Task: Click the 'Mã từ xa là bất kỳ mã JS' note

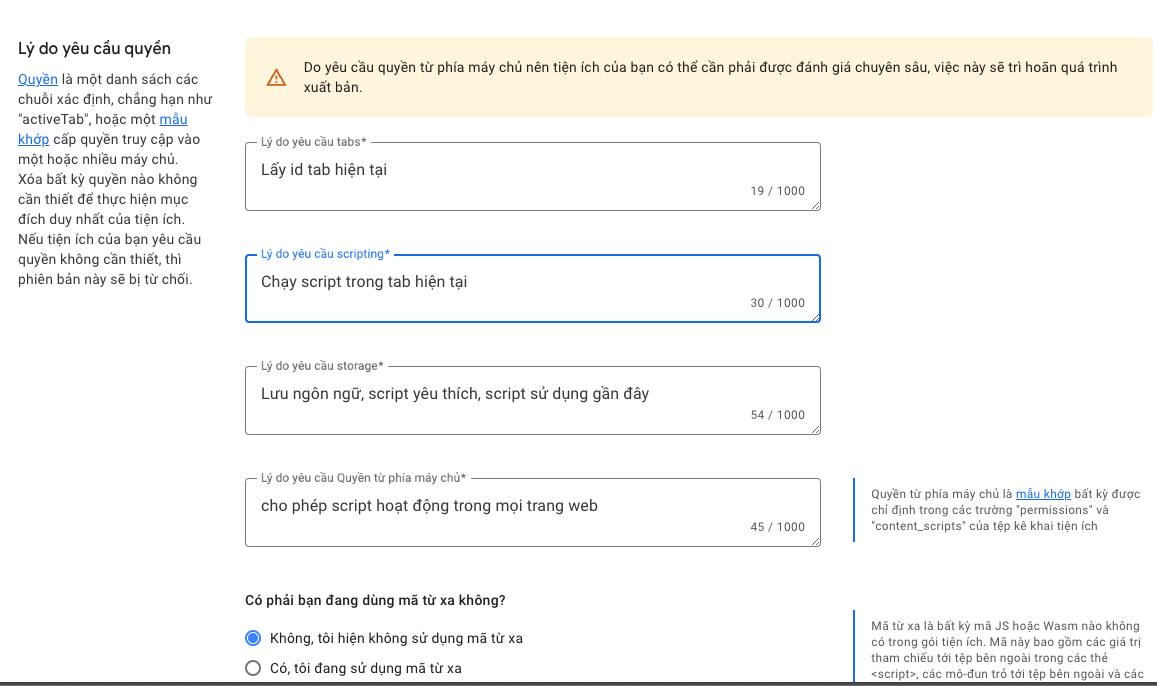Action: pyautogui.click(x=1006, y=650)
